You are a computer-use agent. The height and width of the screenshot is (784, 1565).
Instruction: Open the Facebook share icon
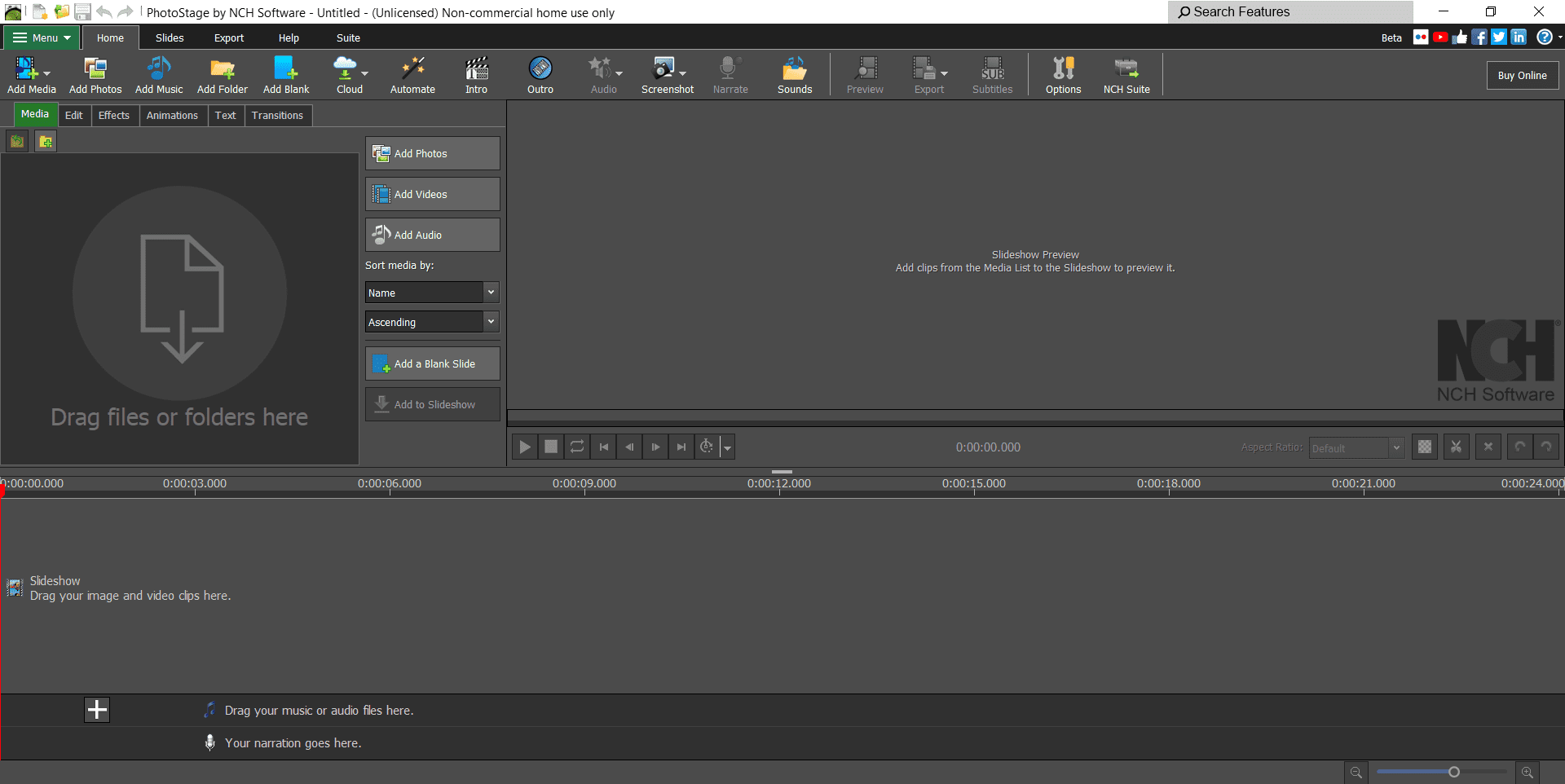tap(1479, 37)
